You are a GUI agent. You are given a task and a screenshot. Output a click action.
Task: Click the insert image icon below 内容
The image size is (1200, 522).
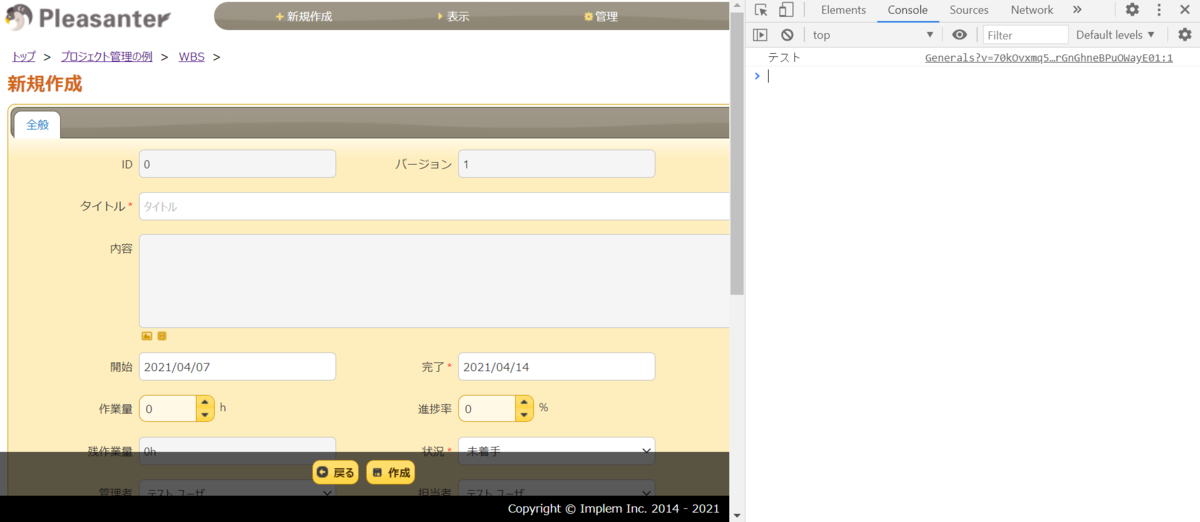click(x=147, y=336)
